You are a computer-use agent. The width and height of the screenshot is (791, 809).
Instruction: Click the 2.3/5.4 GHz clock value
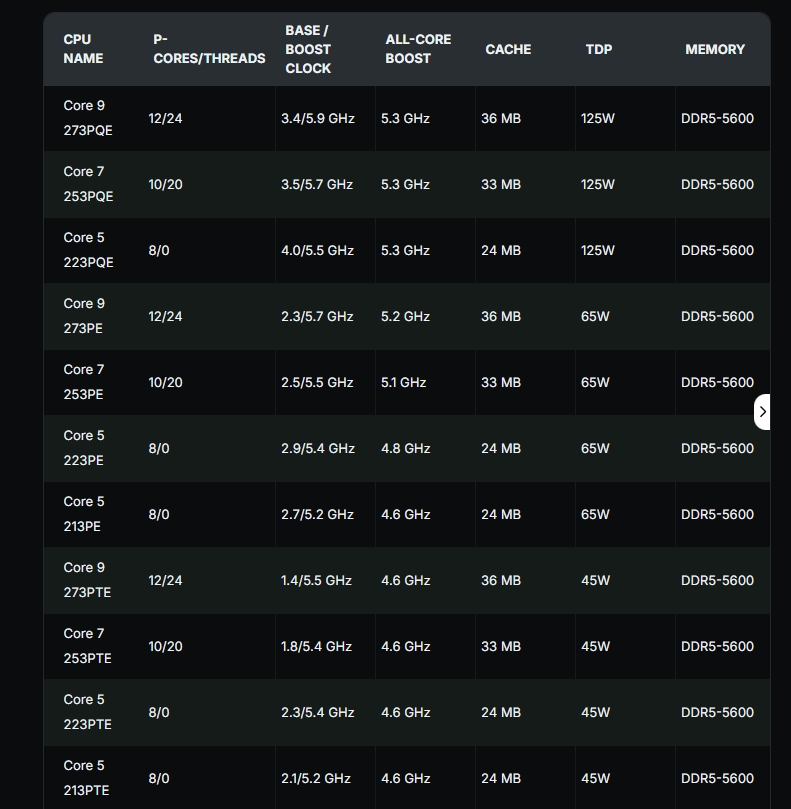pyautogui.click(x=318, y=713)
